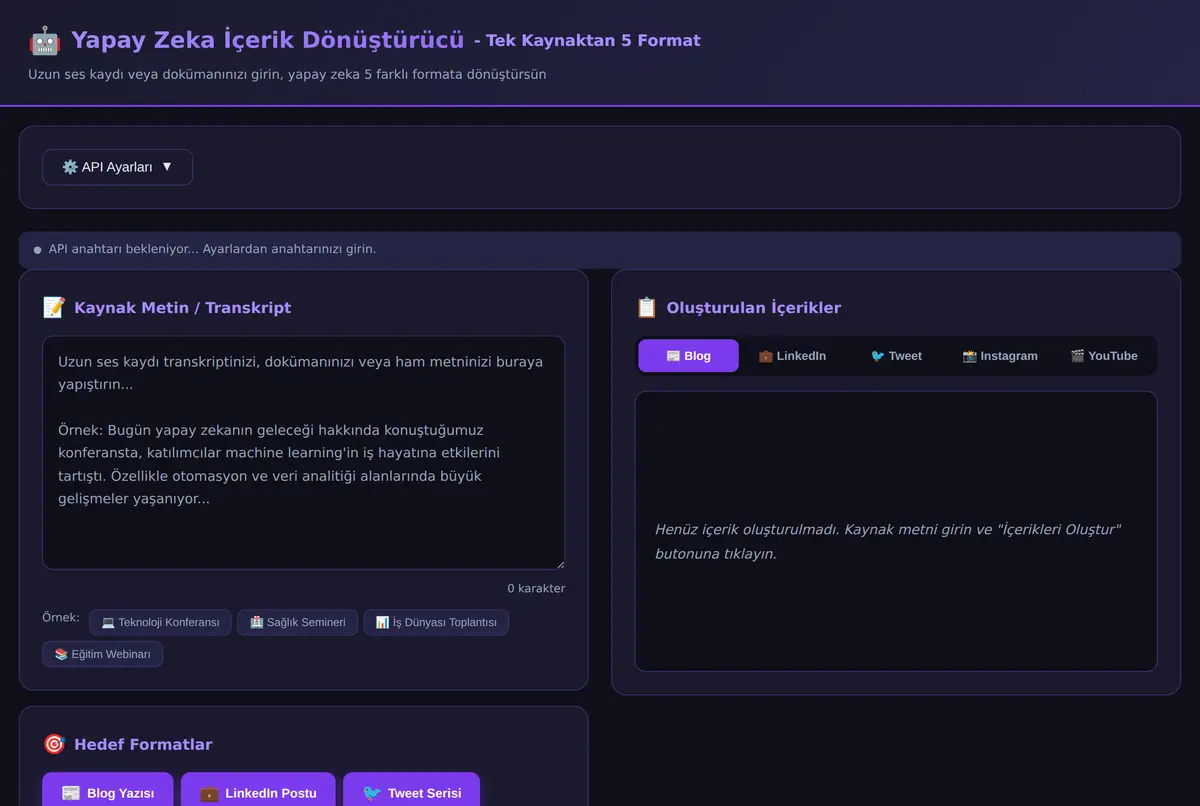This screenshot has height=806, width=1200.
Task: Focus the Kaynak Metin transcript text area
Action: pos(303,453)
